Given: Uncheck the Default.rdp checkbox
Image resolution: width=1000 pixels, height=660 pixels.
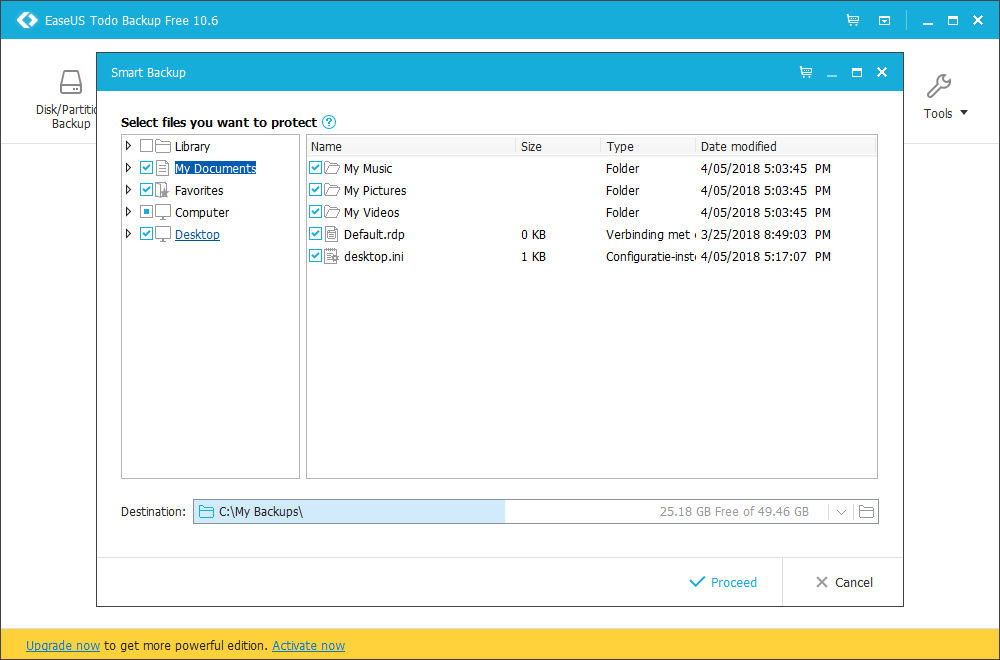Looking at the screenshot, I should 315,234.
